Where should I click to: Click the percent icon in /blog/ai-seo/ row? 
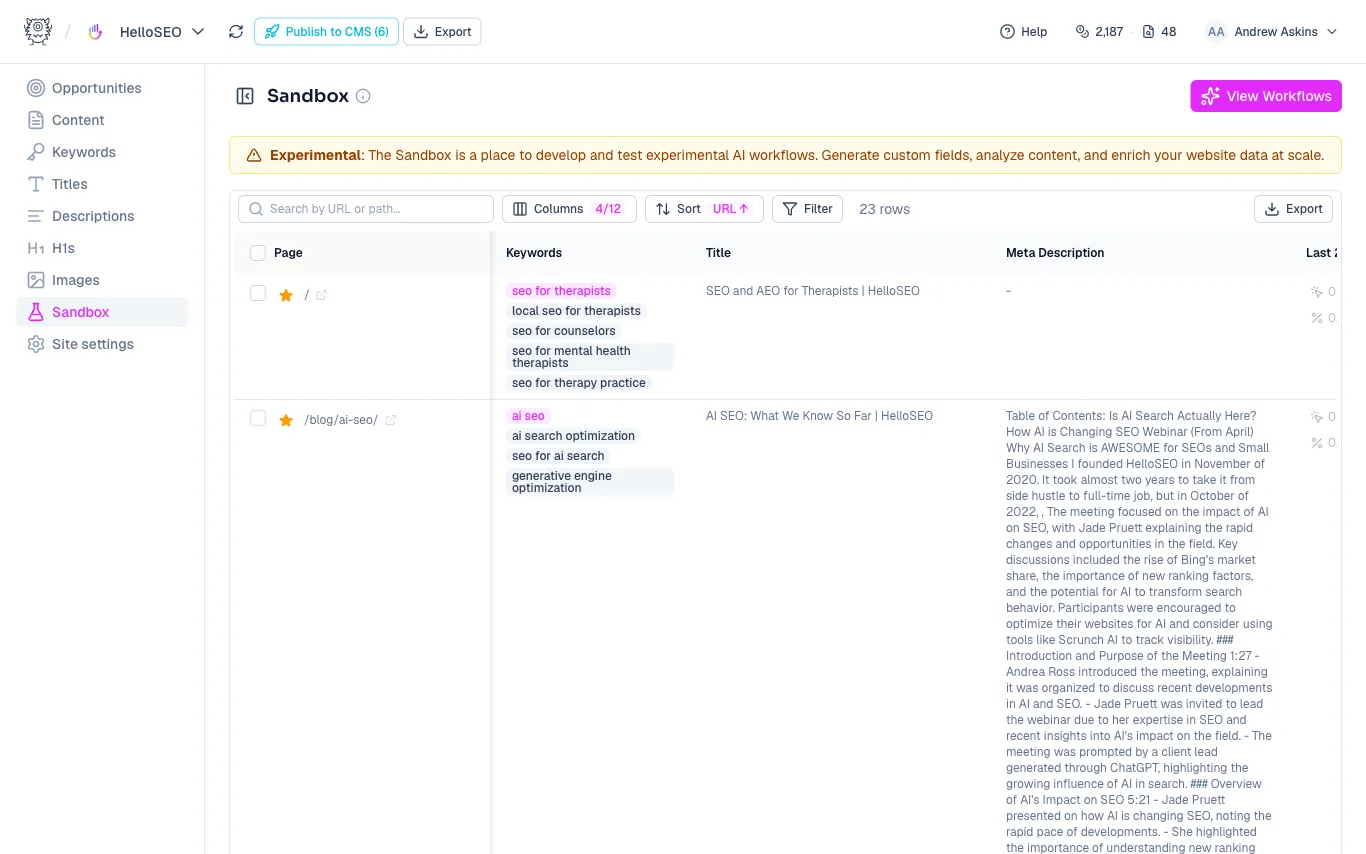(x=1317, y=443)
